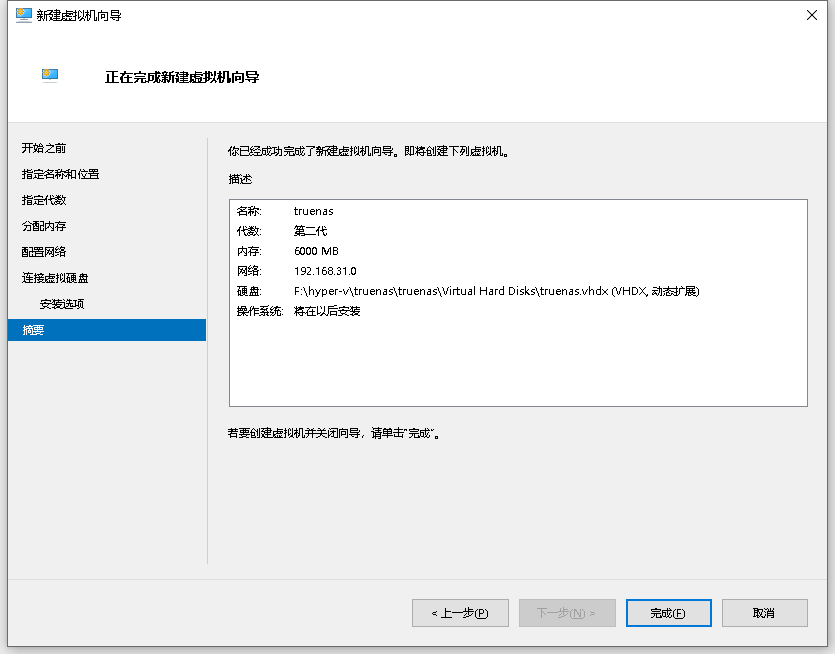This screenshot has width=835, height=654.
Task: Cancel the wizard with 取消
Action: click(764, 613)
